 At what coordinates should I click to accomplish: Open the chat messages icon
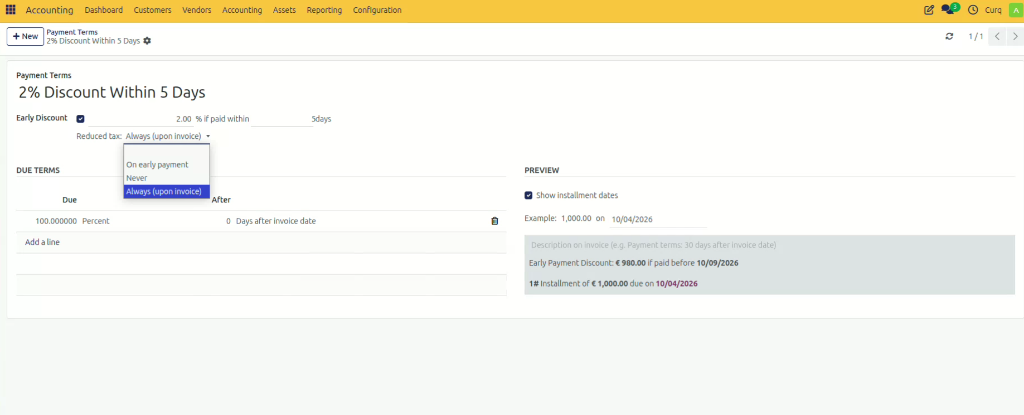pos(950,9)
